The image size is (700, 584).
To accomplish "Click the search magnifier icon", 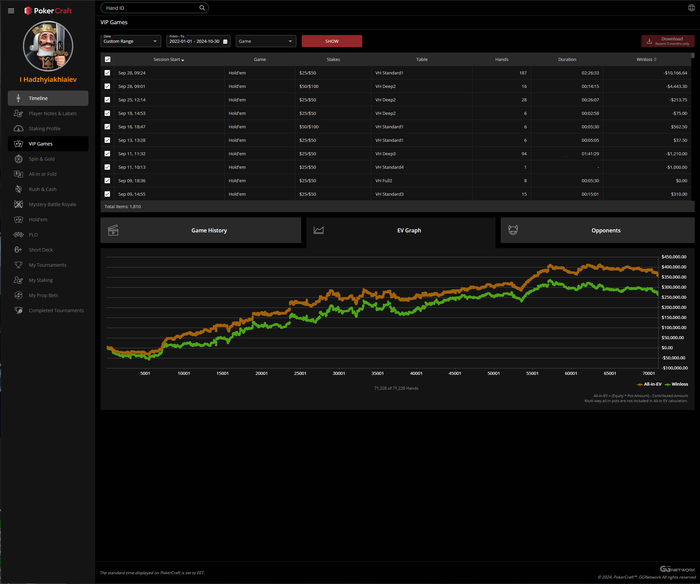I will tap(202, 8).
